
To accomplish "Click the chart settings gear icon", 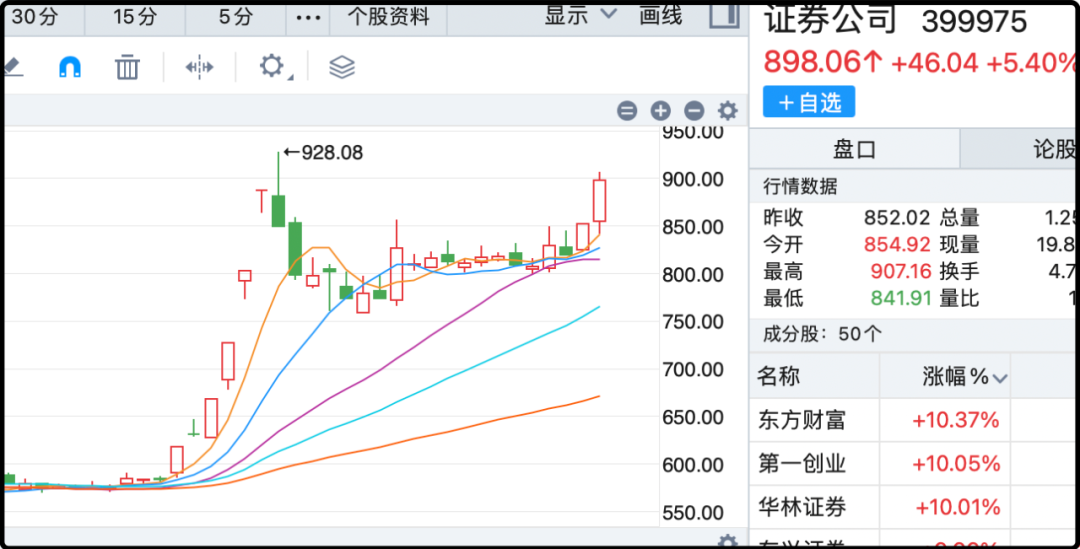I will [728, 111].
